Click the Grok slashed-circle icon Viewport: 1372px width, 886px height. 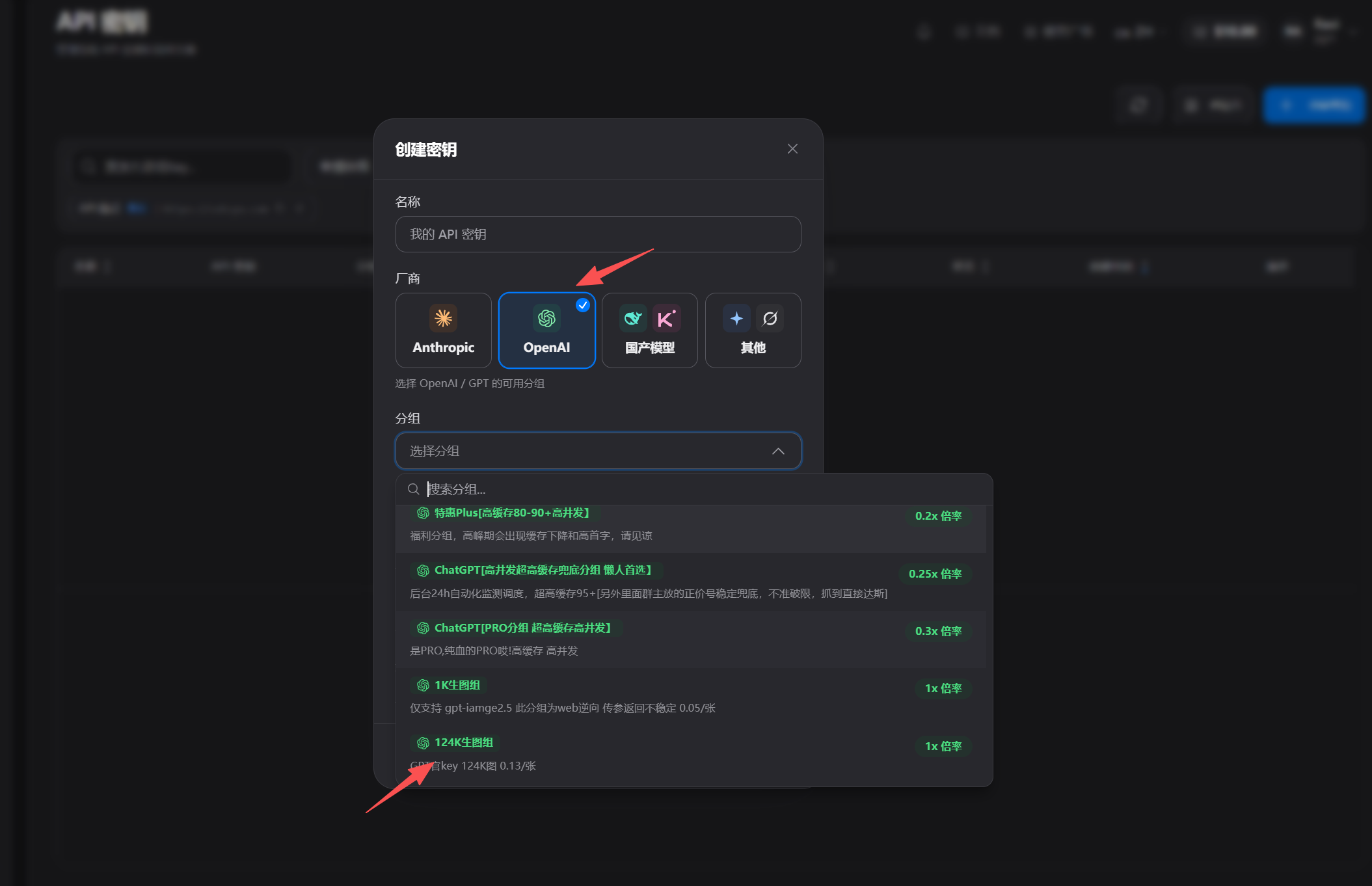pos(770,318)
